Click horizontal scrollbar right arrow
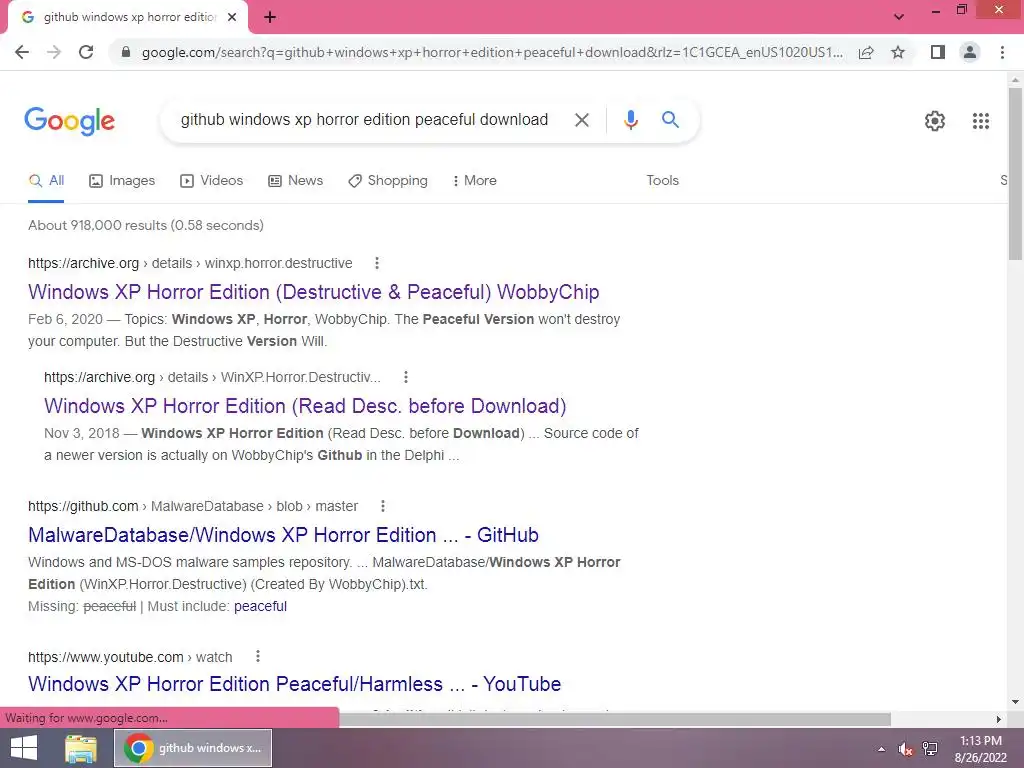This screenshot has height=768, width=1024. click(x=999, y=720)
